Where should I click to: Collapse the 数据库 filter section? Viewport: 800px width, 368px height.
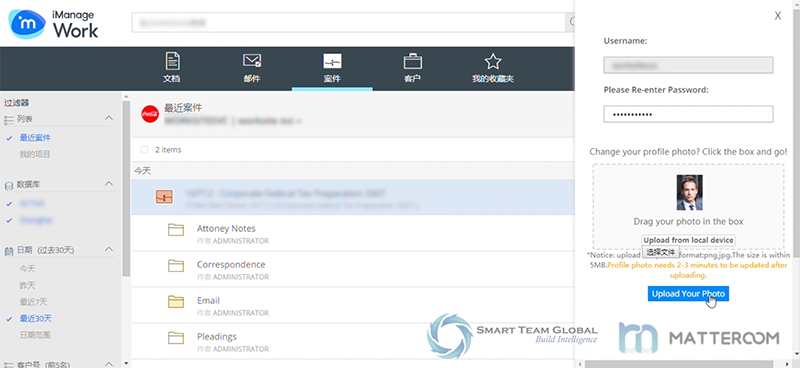pos(109,183)
